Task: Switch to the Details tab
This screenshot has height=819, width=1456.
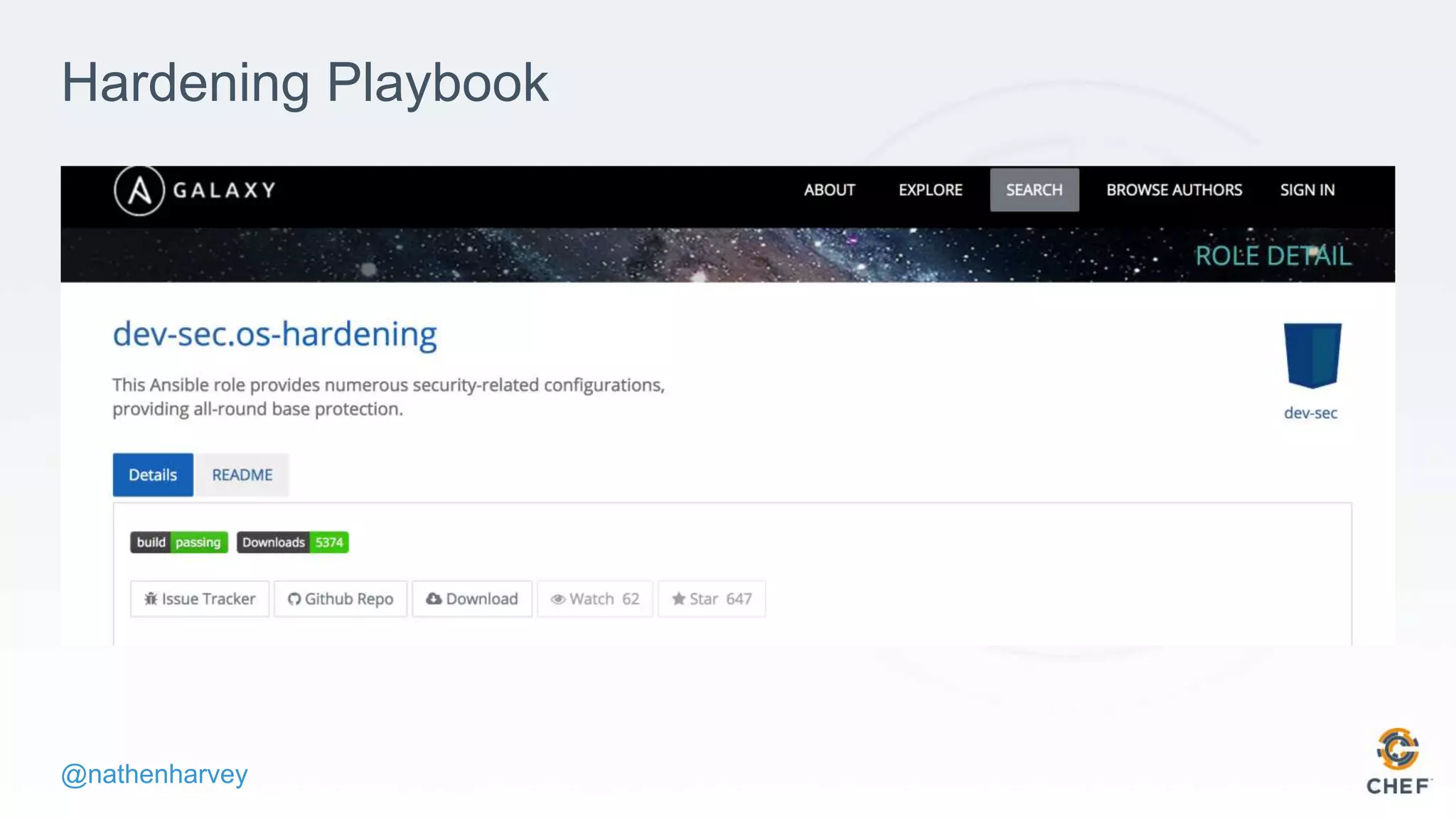Action: tap(153, 475)
